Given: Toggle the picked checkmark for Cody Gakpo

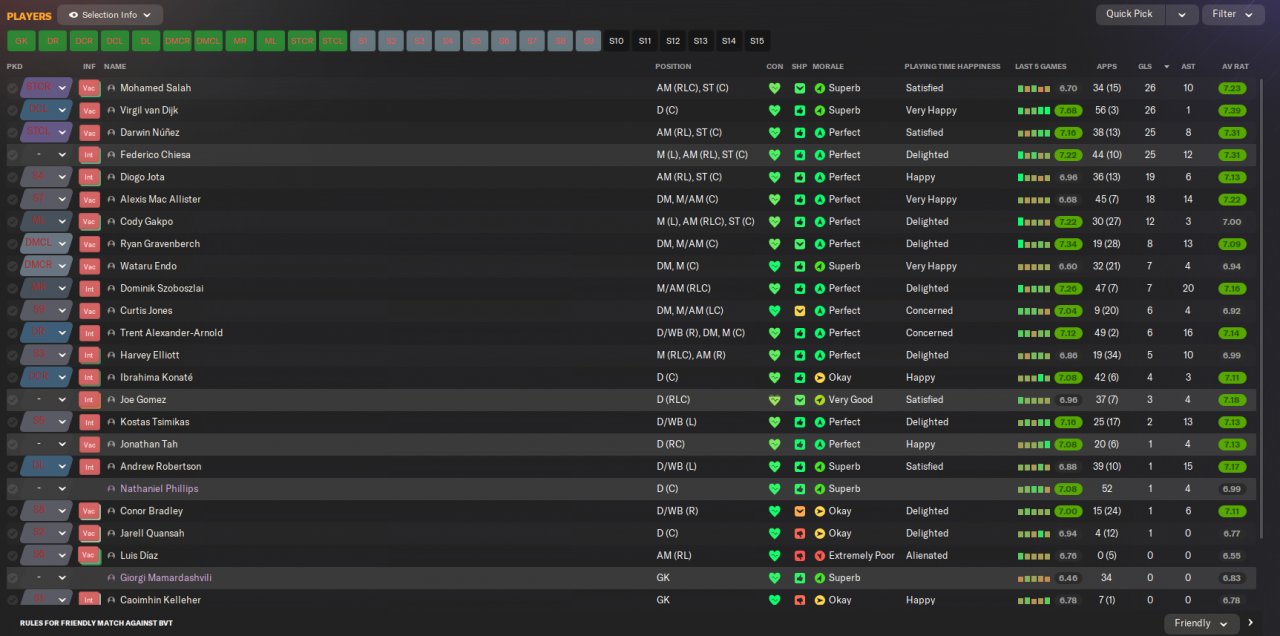Looking at the screenshot, I should 12,222.
